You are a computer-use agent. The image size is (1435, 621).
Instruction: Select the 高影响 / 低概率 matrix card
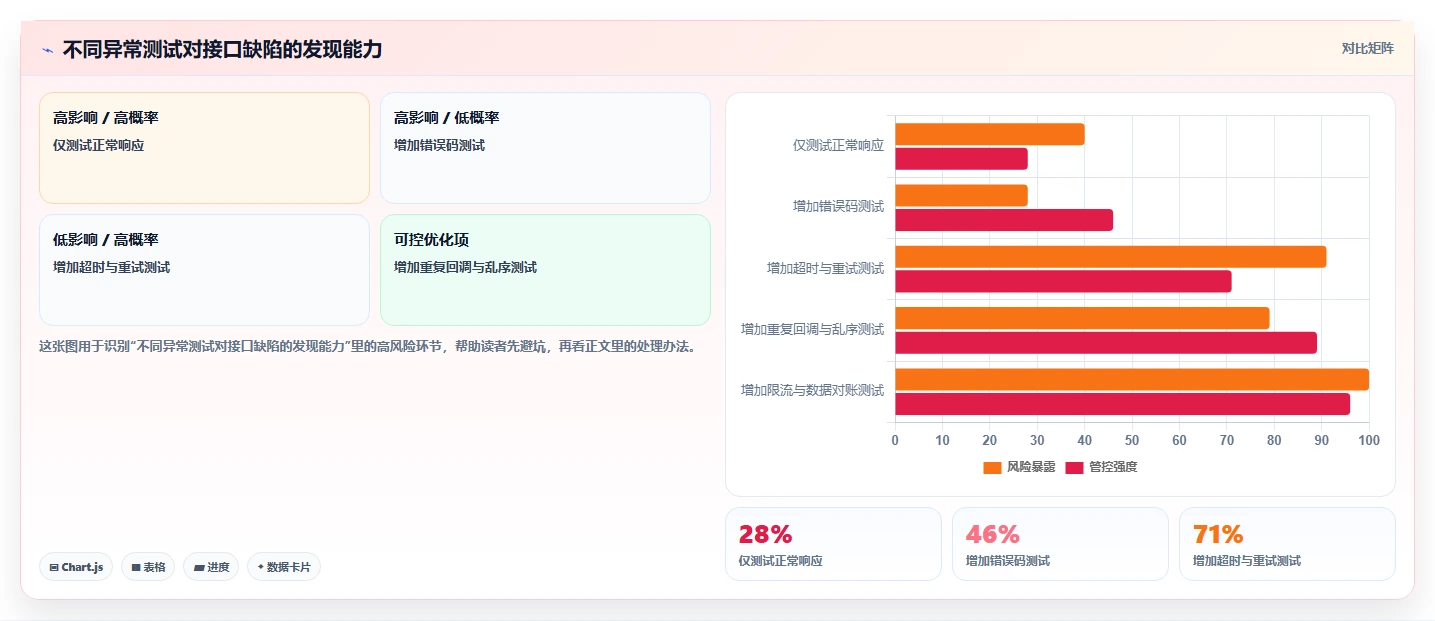(545, 148)
